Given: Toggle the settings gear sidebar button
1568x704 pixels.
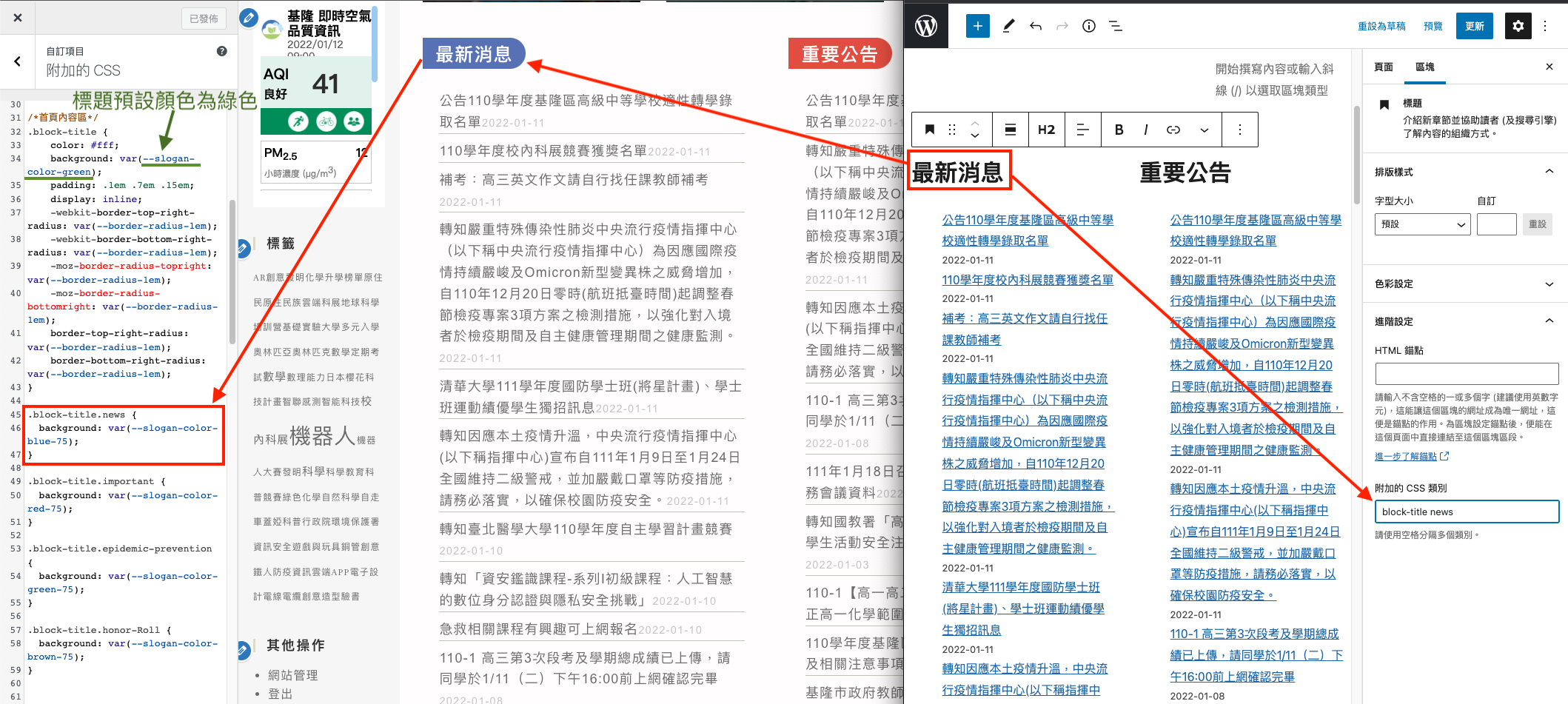Looking at the screenshot, I should click(x=1518, y=26).
